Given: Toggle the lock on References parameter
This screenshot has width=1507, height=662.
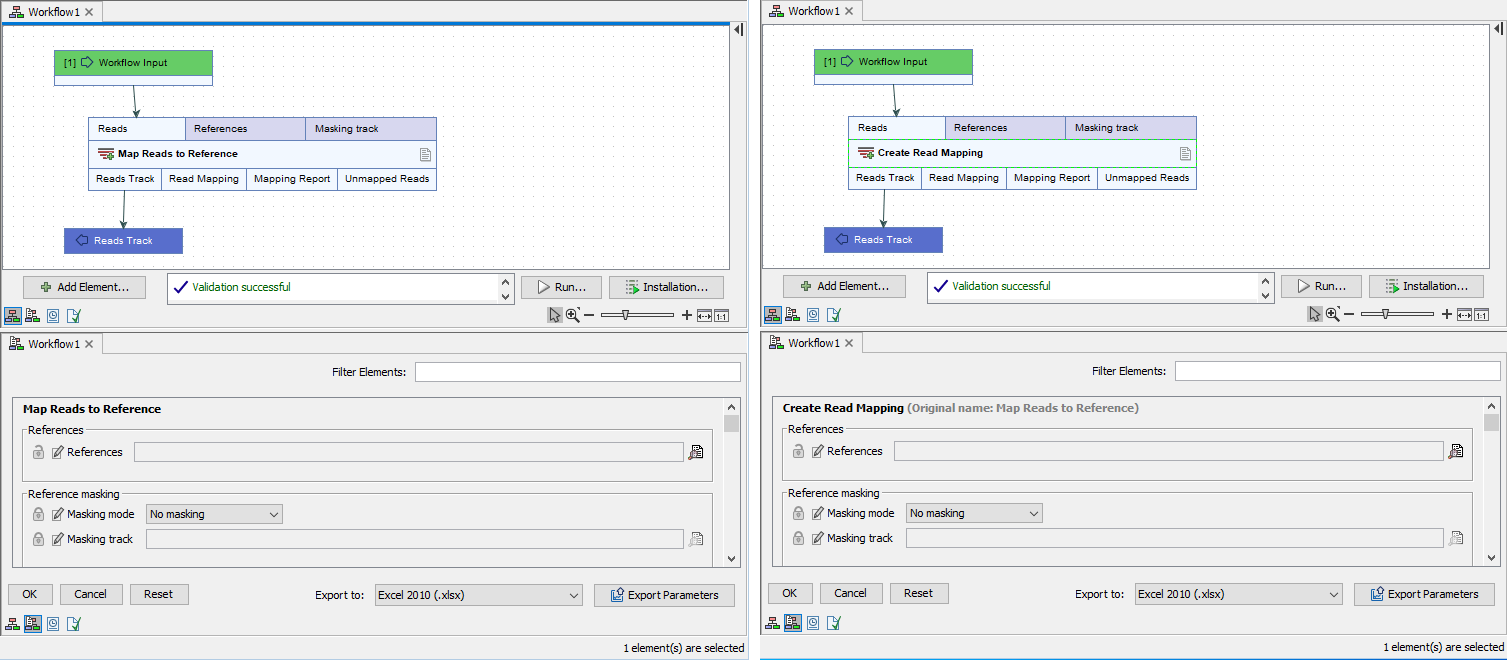Looking at the screenshot, I should coord(37,452).
